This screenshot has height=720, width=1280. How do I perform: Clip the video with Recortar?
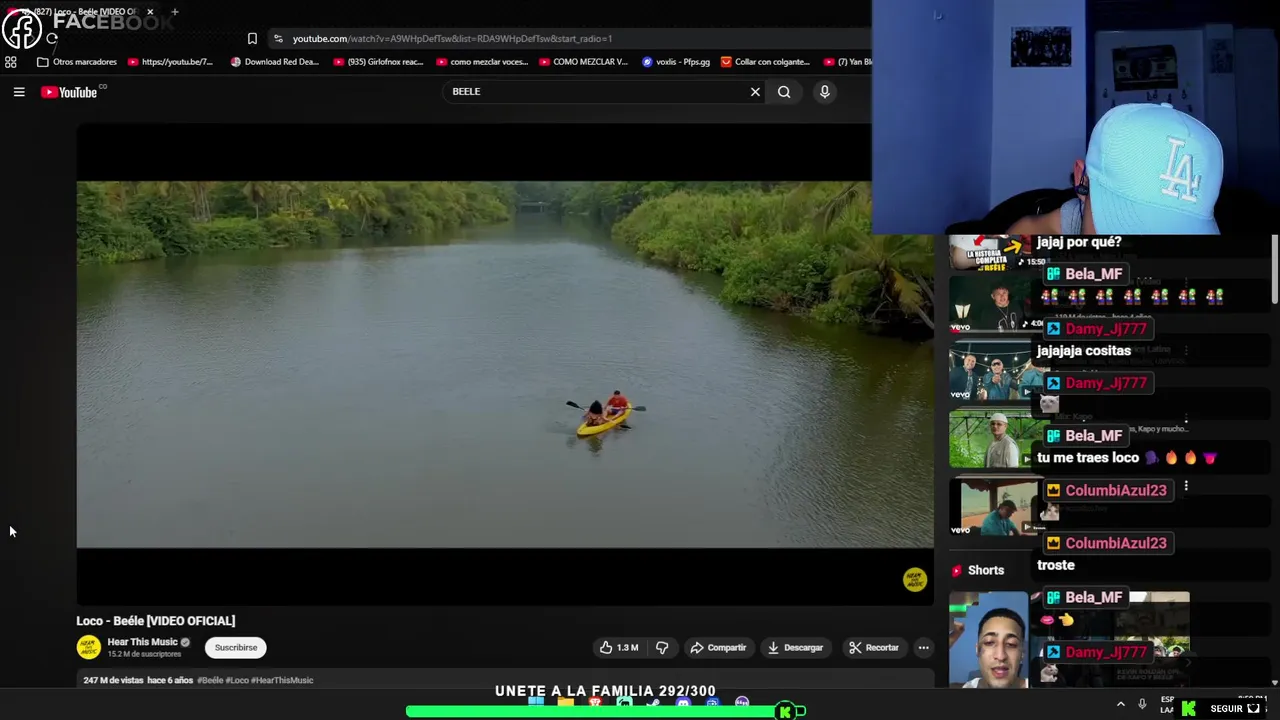coord(874,648)
